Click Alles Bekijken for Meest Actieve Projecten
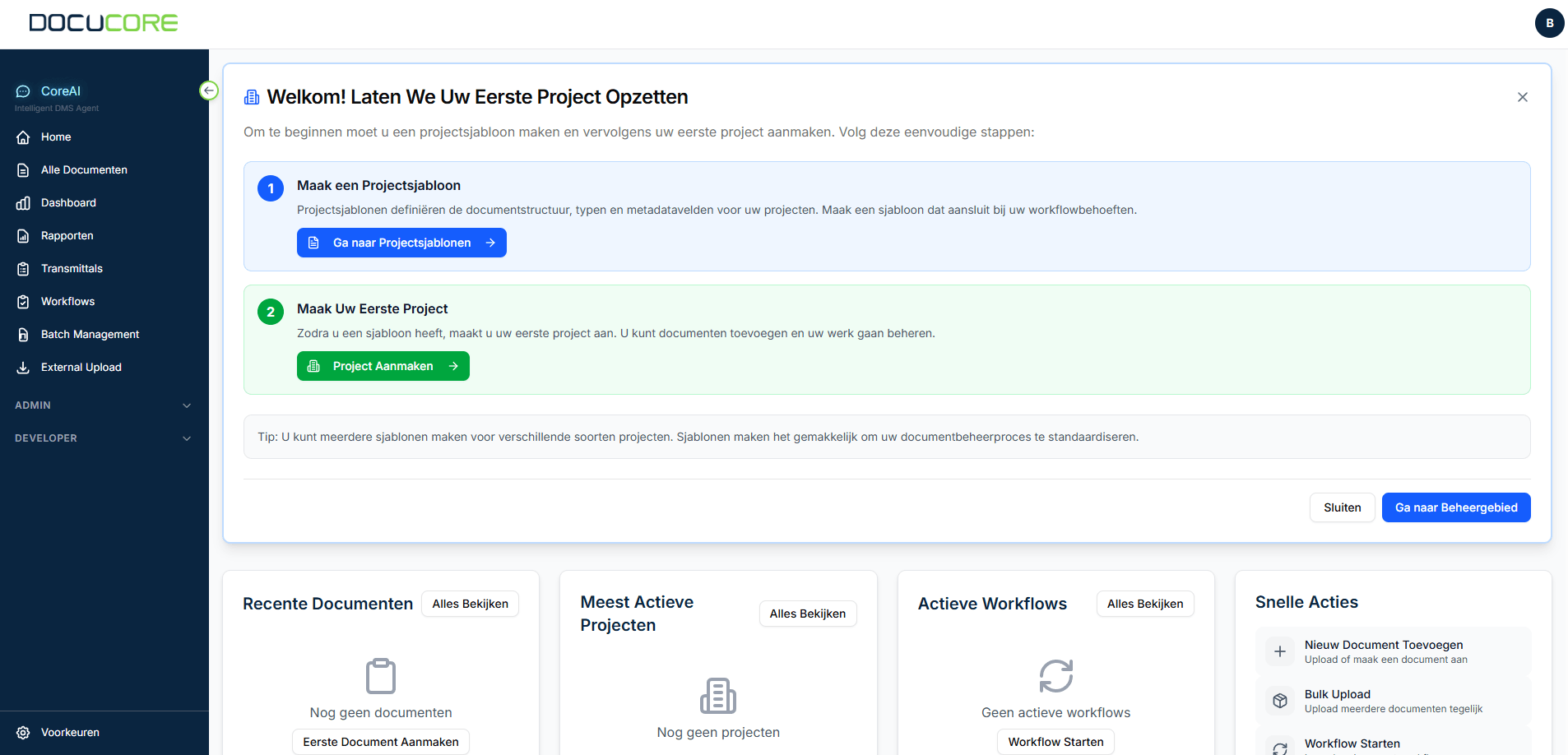The height and width of the screenshot is (755, 1568). pyautogui.click(x=808, y=614)
